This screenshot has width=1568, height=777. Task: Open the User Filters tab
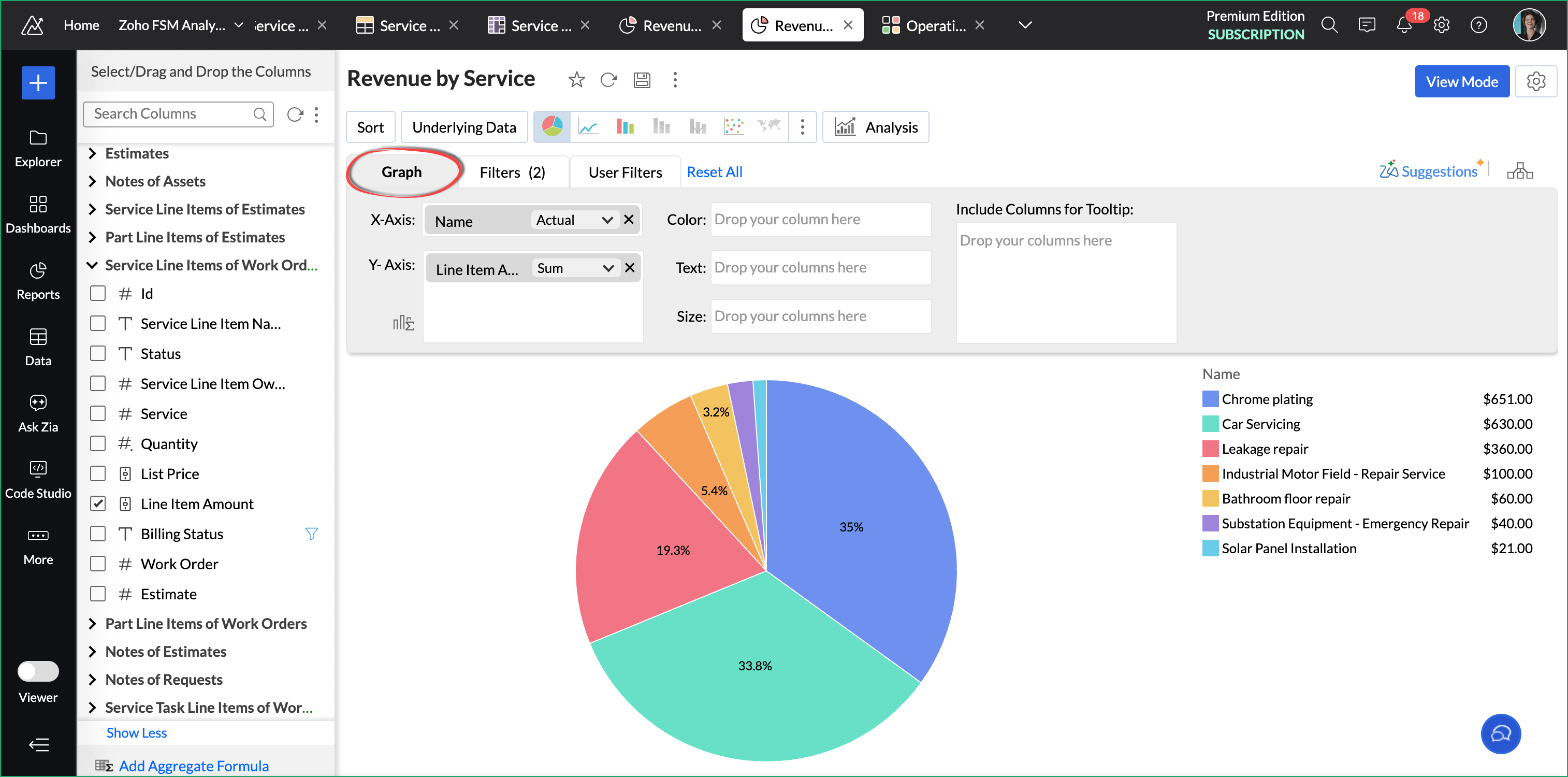coord(625,172)
